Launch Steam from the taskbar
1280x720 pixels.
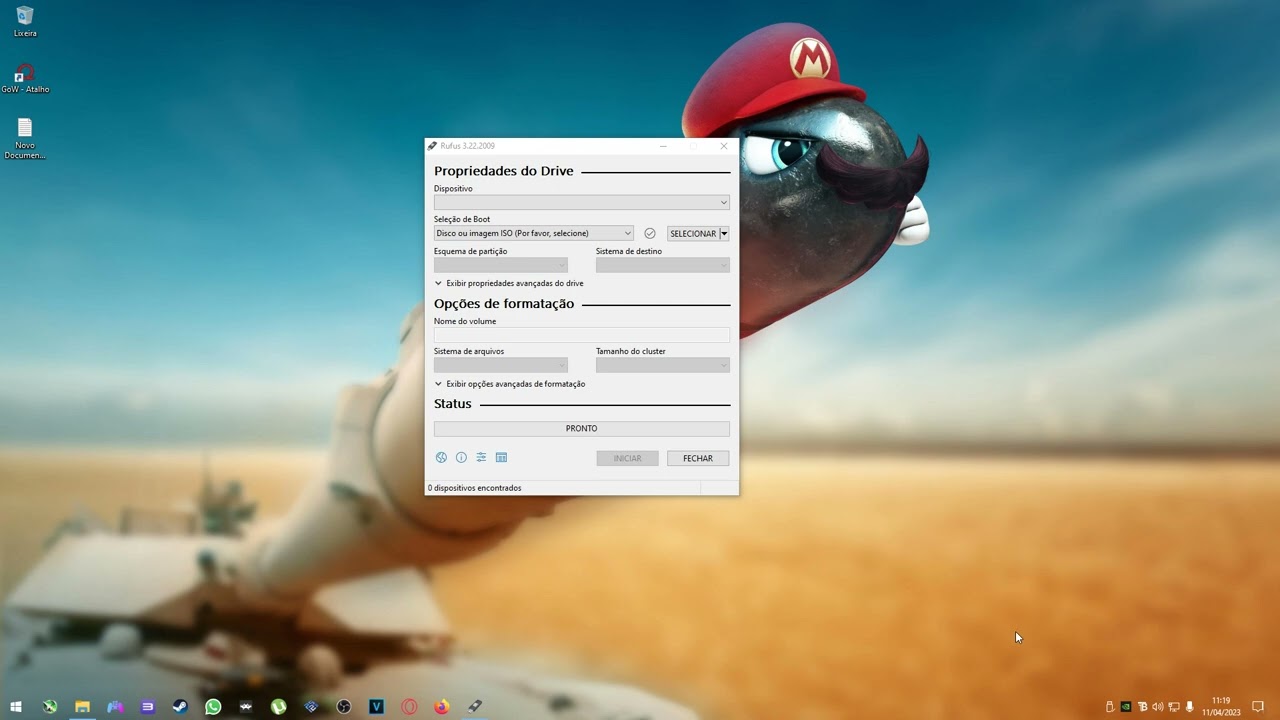tap(180, 707)
